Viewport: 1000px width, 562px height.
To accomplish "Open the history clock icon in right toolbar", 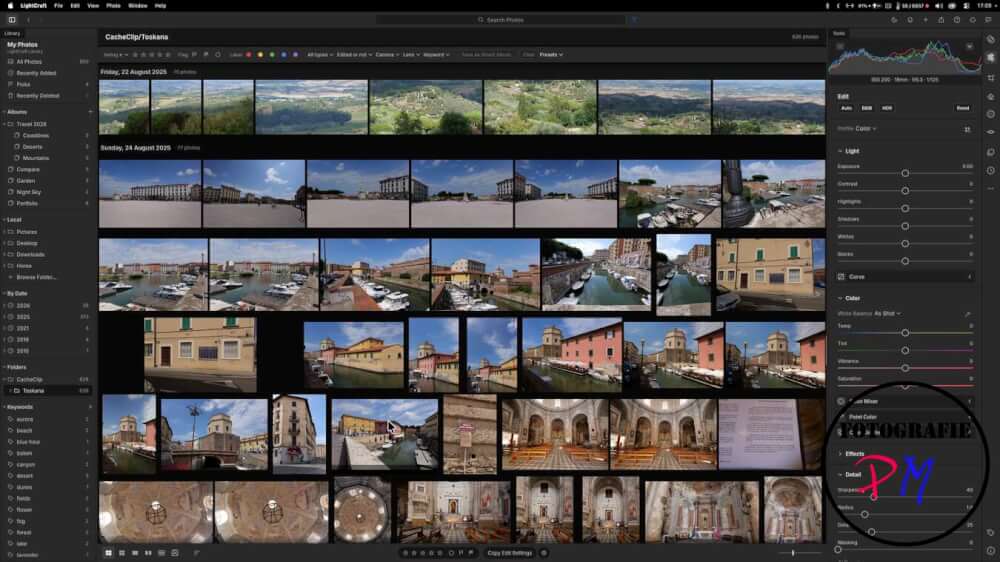I will click(990, 170).
